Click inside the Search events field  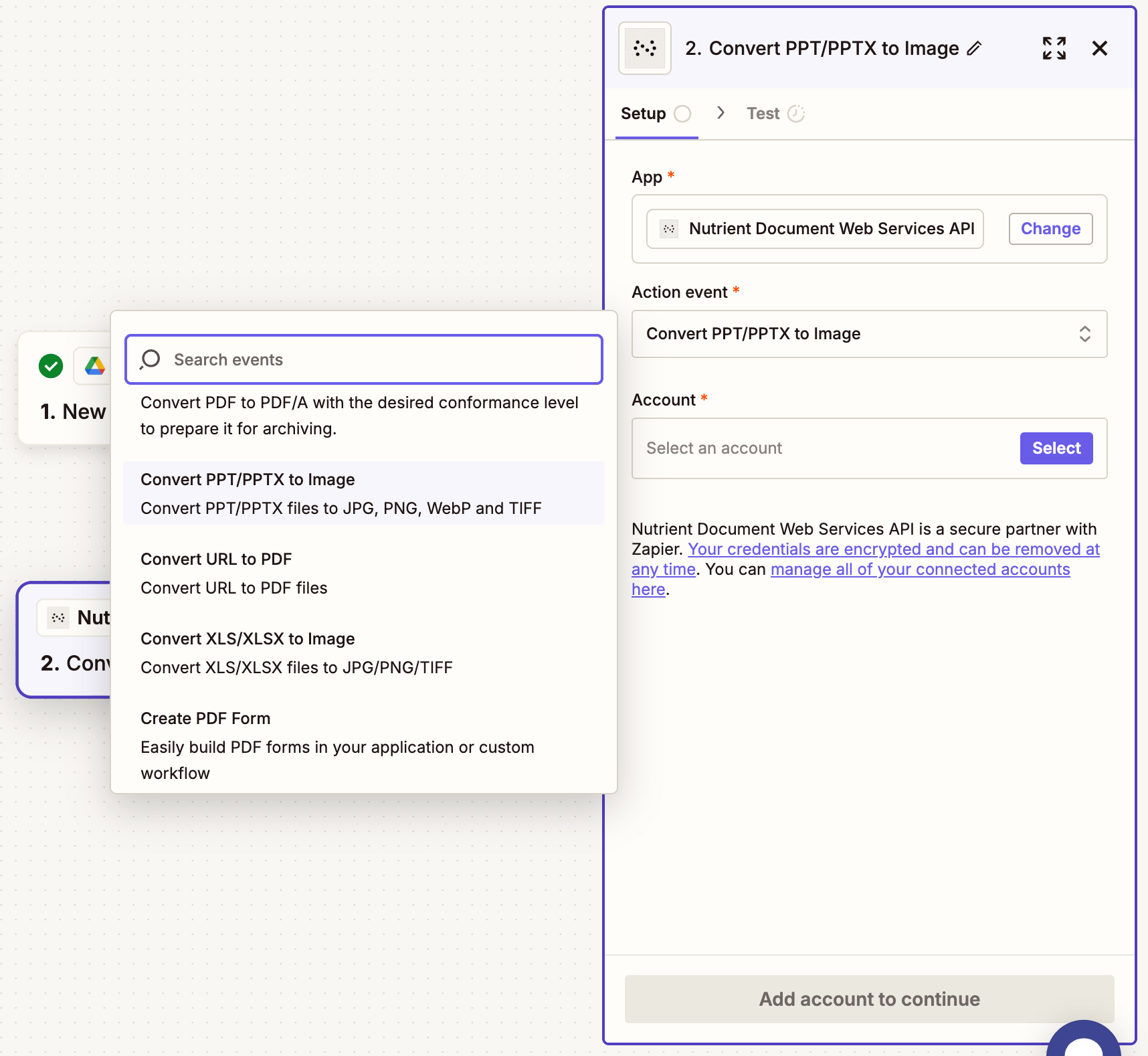pyautogui.click(x=363, y=359)
